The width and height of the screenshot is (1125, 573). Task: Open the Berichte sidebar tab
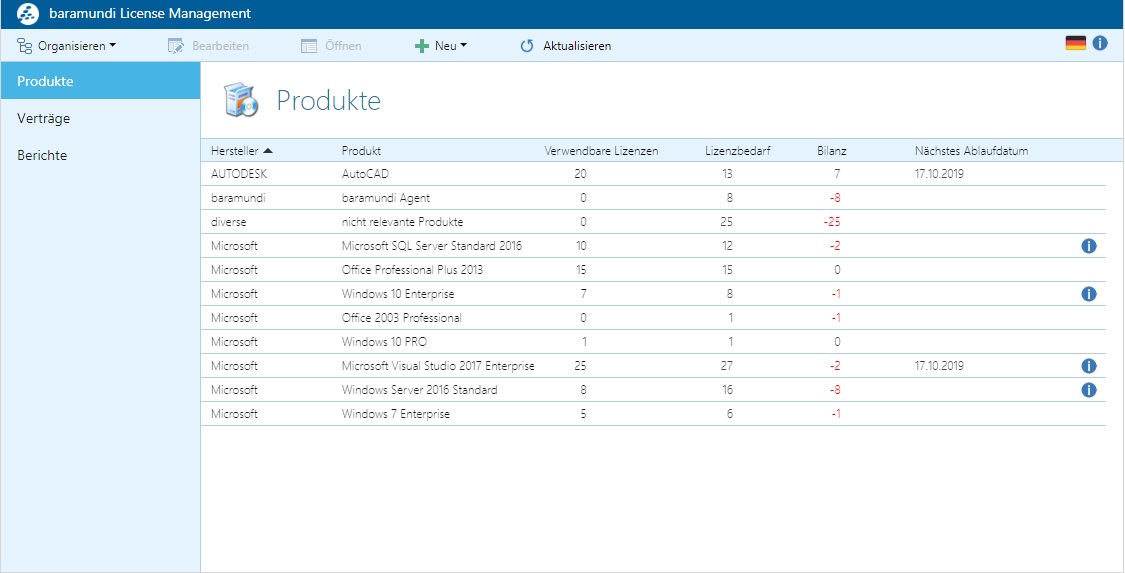coord(100,156)
